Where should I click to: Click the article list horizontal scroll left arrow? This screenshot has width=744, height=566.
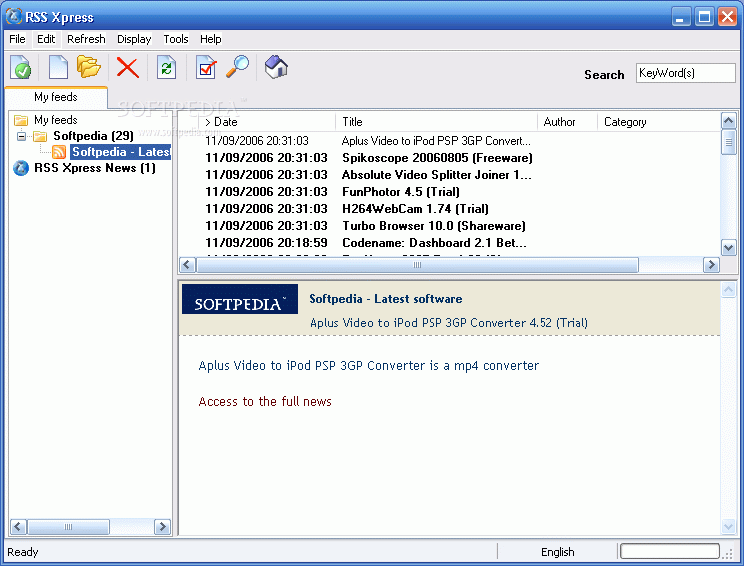187,265
